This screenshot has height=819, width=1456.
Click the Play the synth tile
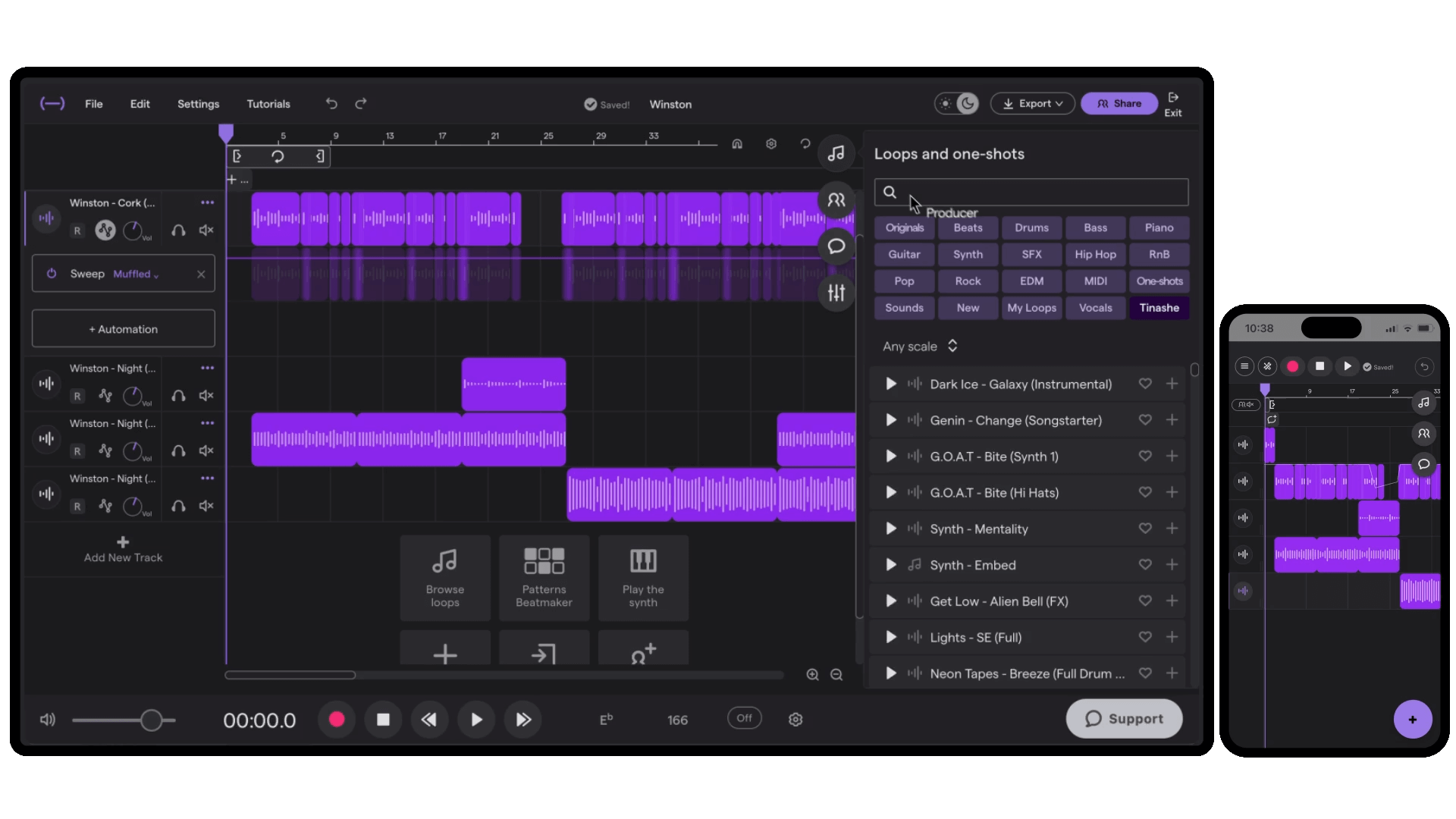pyautogui.click(x=643, y=578)
